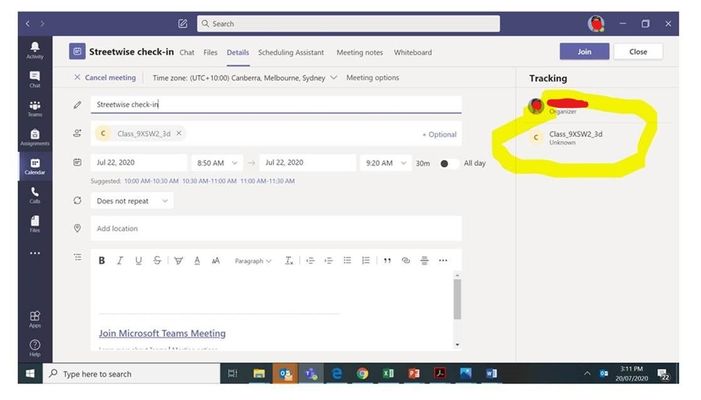Add optional attendees via + Optional
The height and width of the screenshot is (400, 701).
tap(439, 134)
